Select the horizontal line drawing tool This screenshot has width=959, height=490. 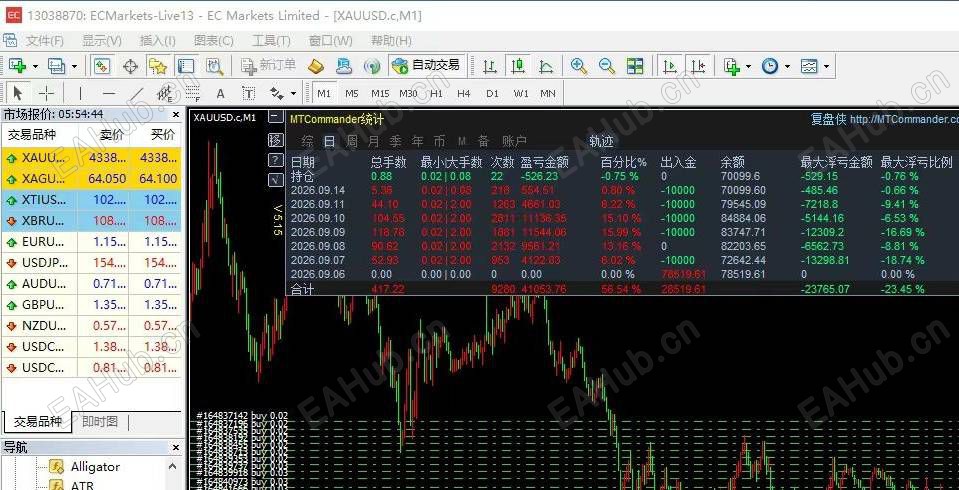(x=109, y=94)
